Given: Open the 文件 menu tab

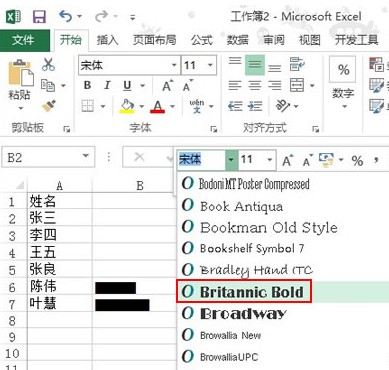Looking at the screenshot, I should (x=23, y=40).
